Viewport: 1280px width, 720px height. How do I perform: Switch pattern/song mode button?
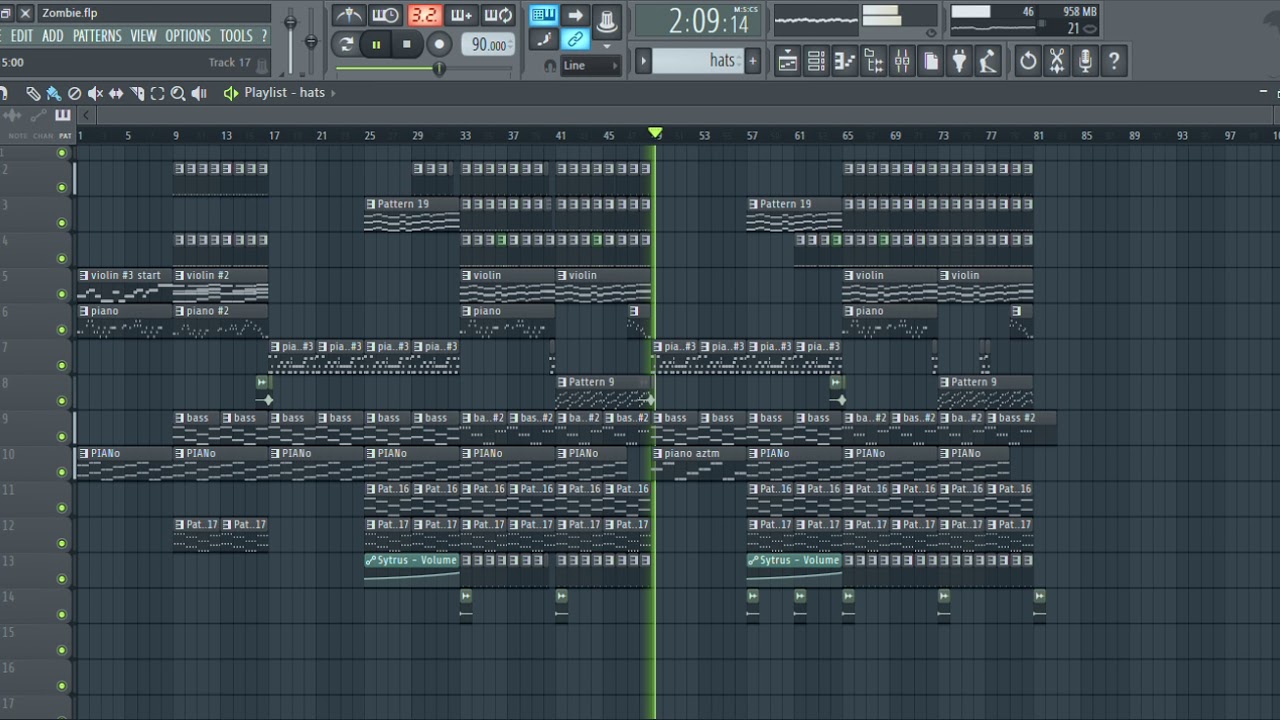[346, 44]
